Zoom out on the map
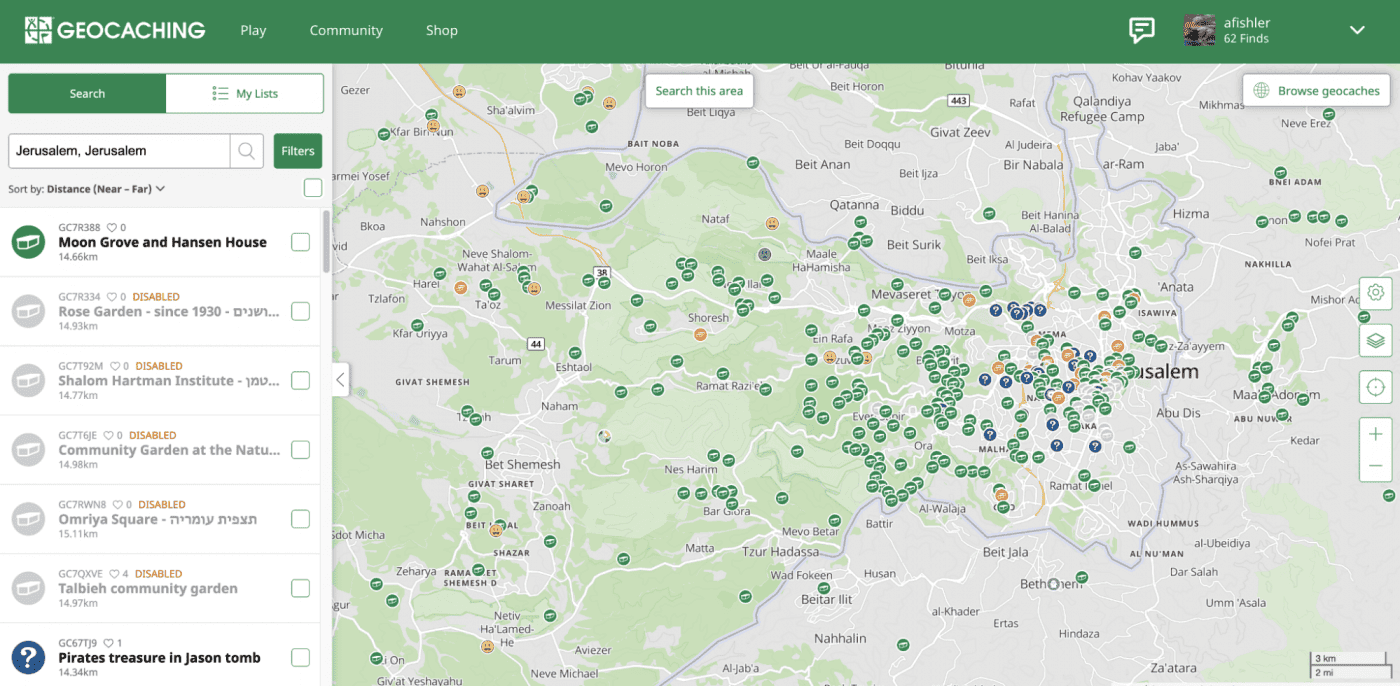Viewport: 1400px width, 686px height. pos(1376,466)
